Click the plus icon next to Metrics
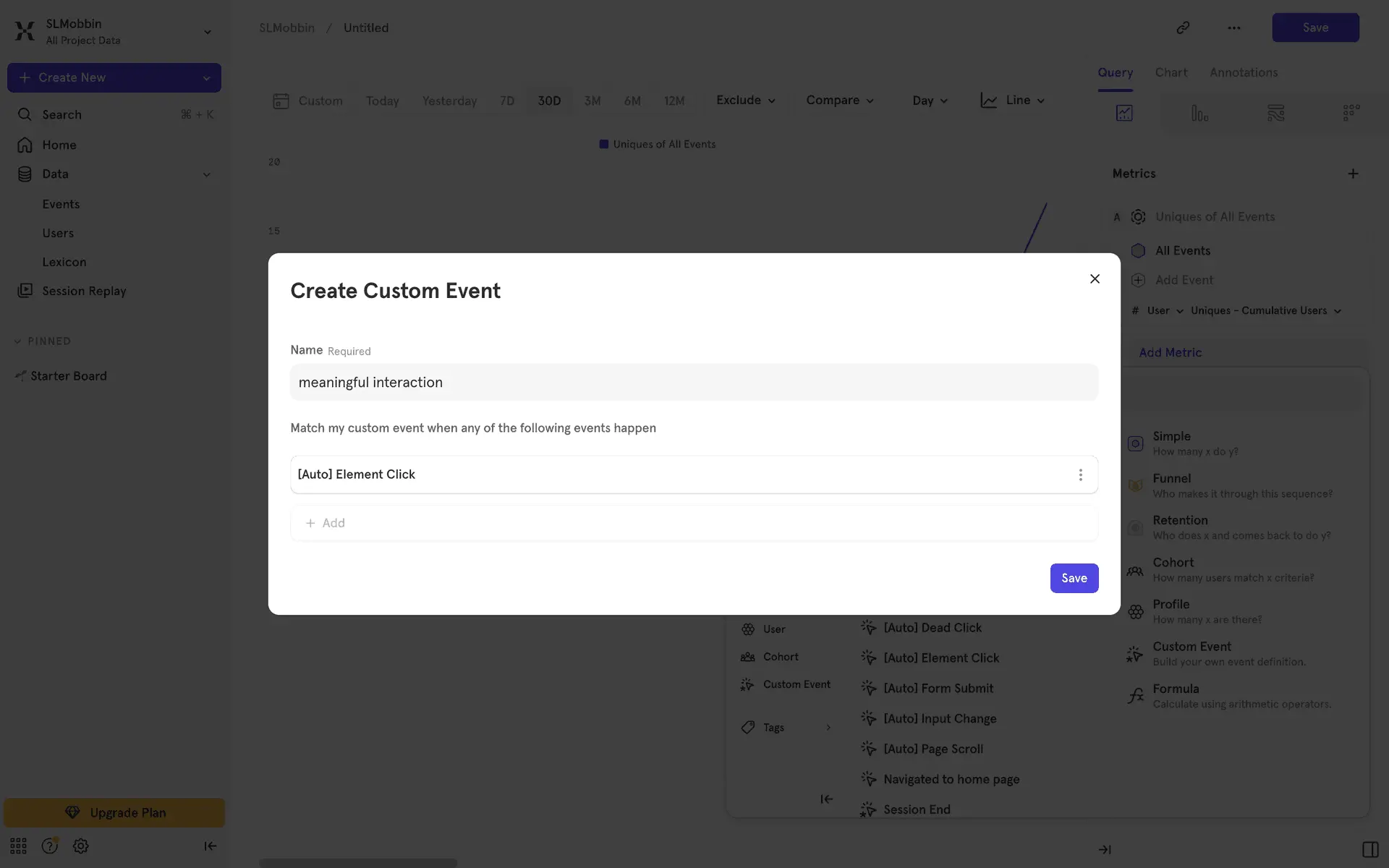1389x868 pixels. 1353,174
